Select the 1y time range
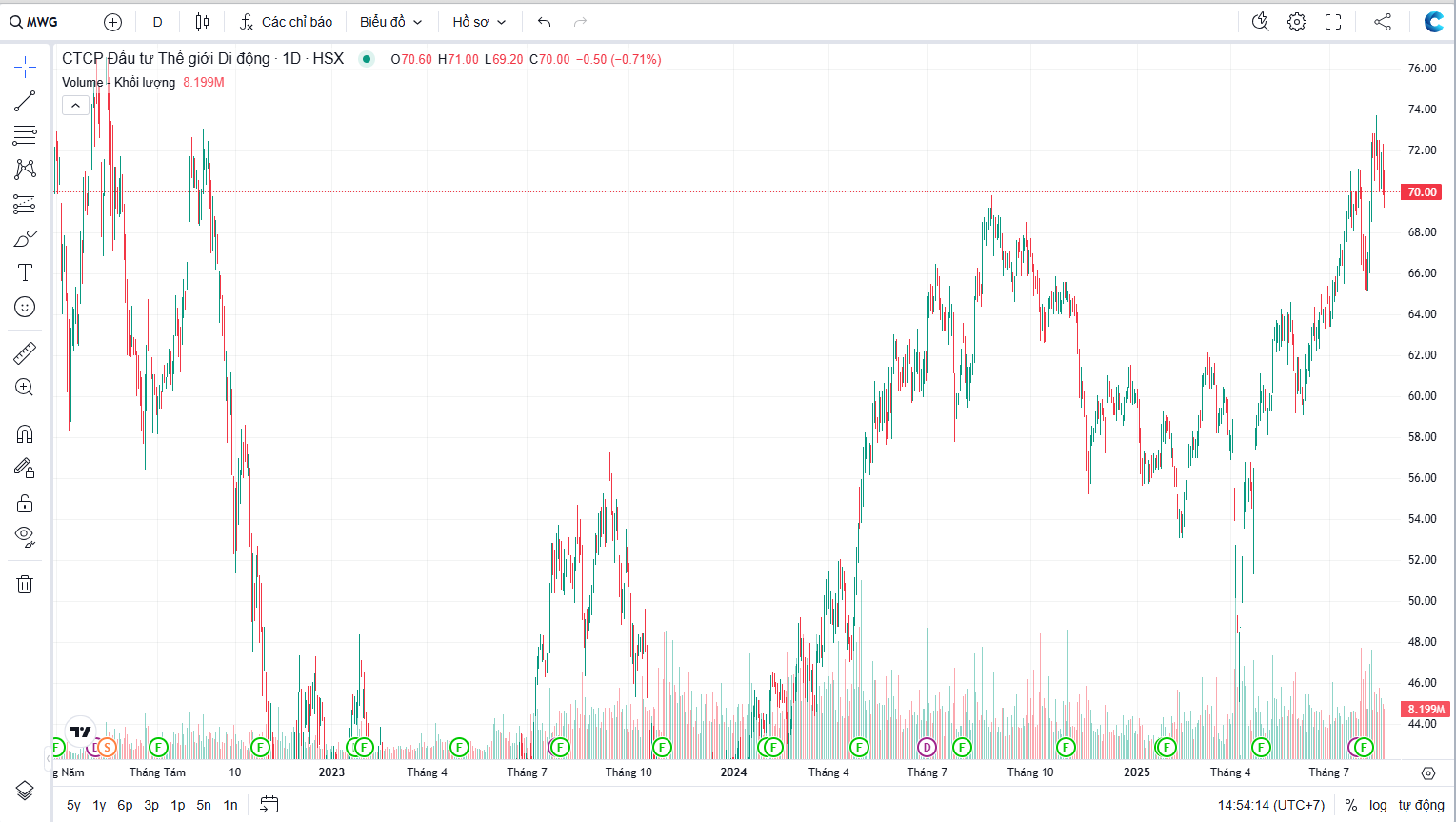Viewport: 1456px width, 822px height. [99, 805]
